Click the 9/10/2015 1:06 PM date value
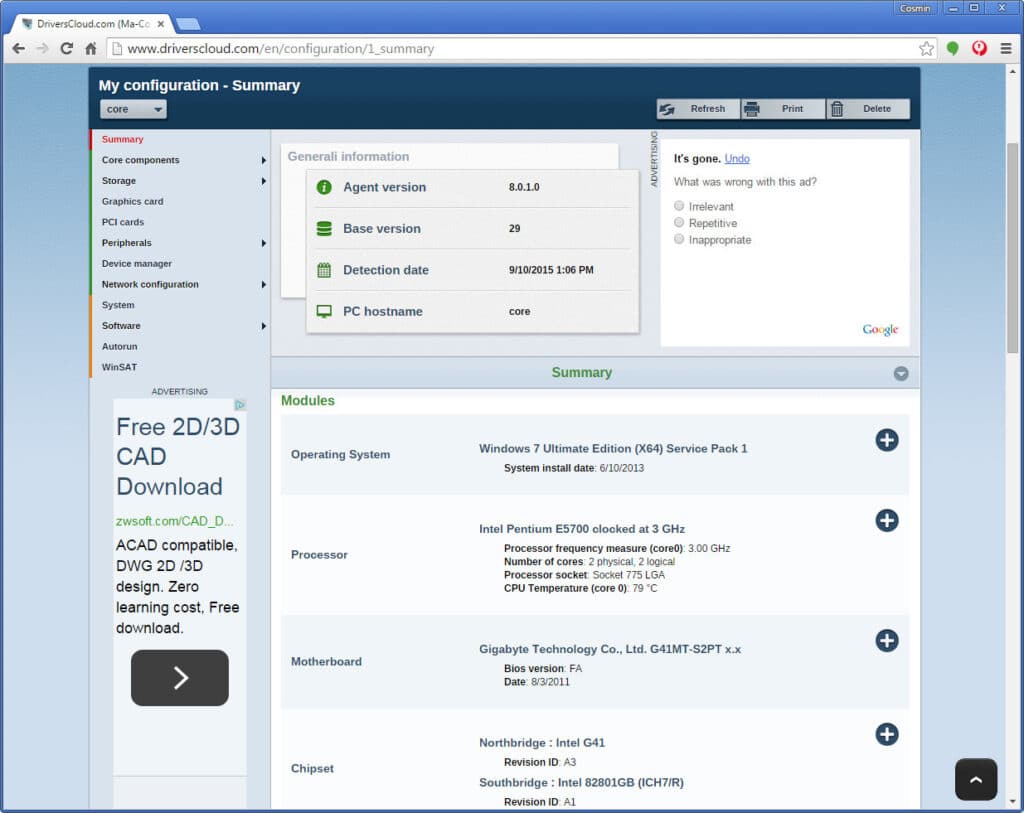This screenshot has height=813, width=1024. click(x=551, y=270)
